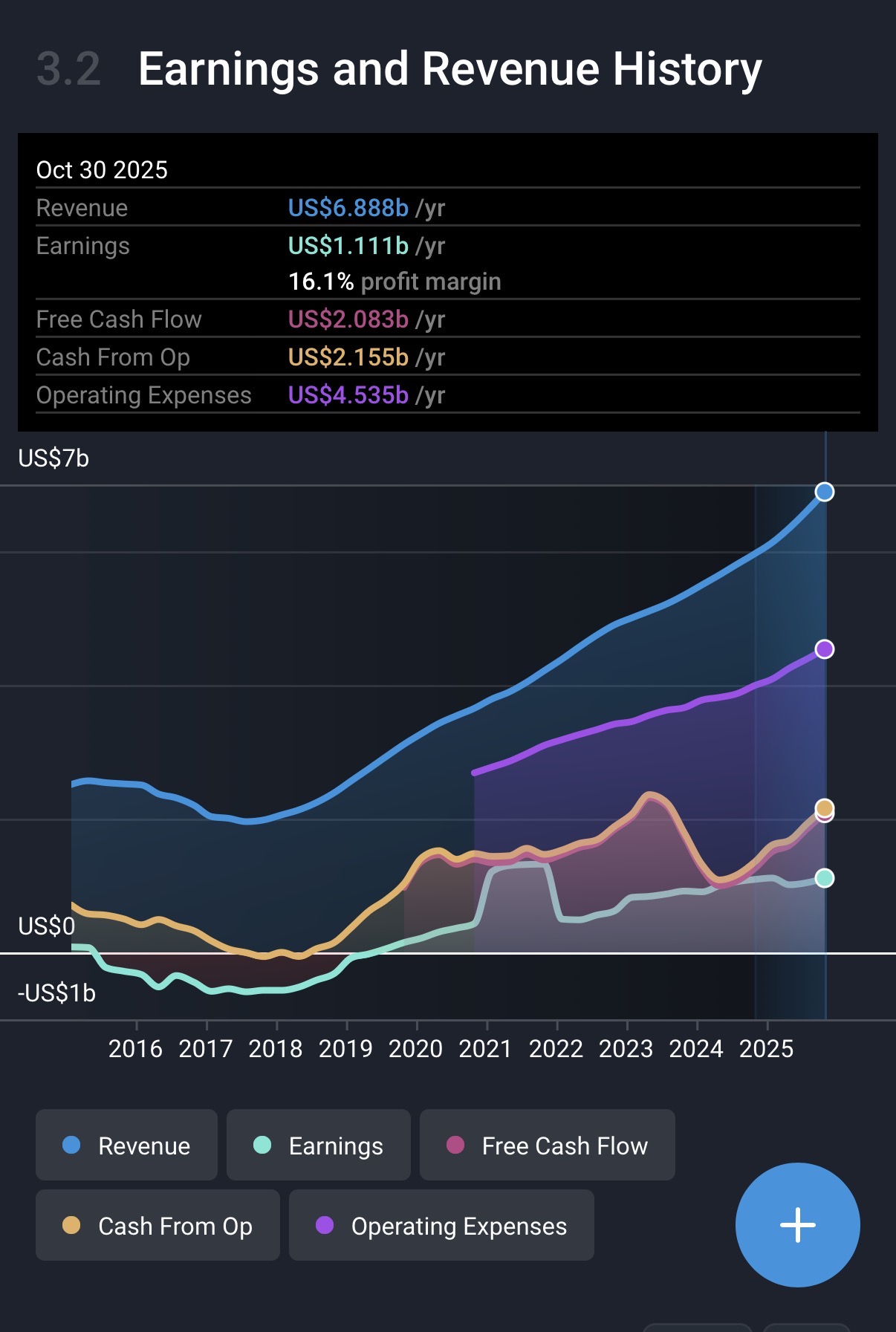Click the Operating Expenses value US$4.535b
The width and height of the screenshot is (896, 1332).
point(348,395)
